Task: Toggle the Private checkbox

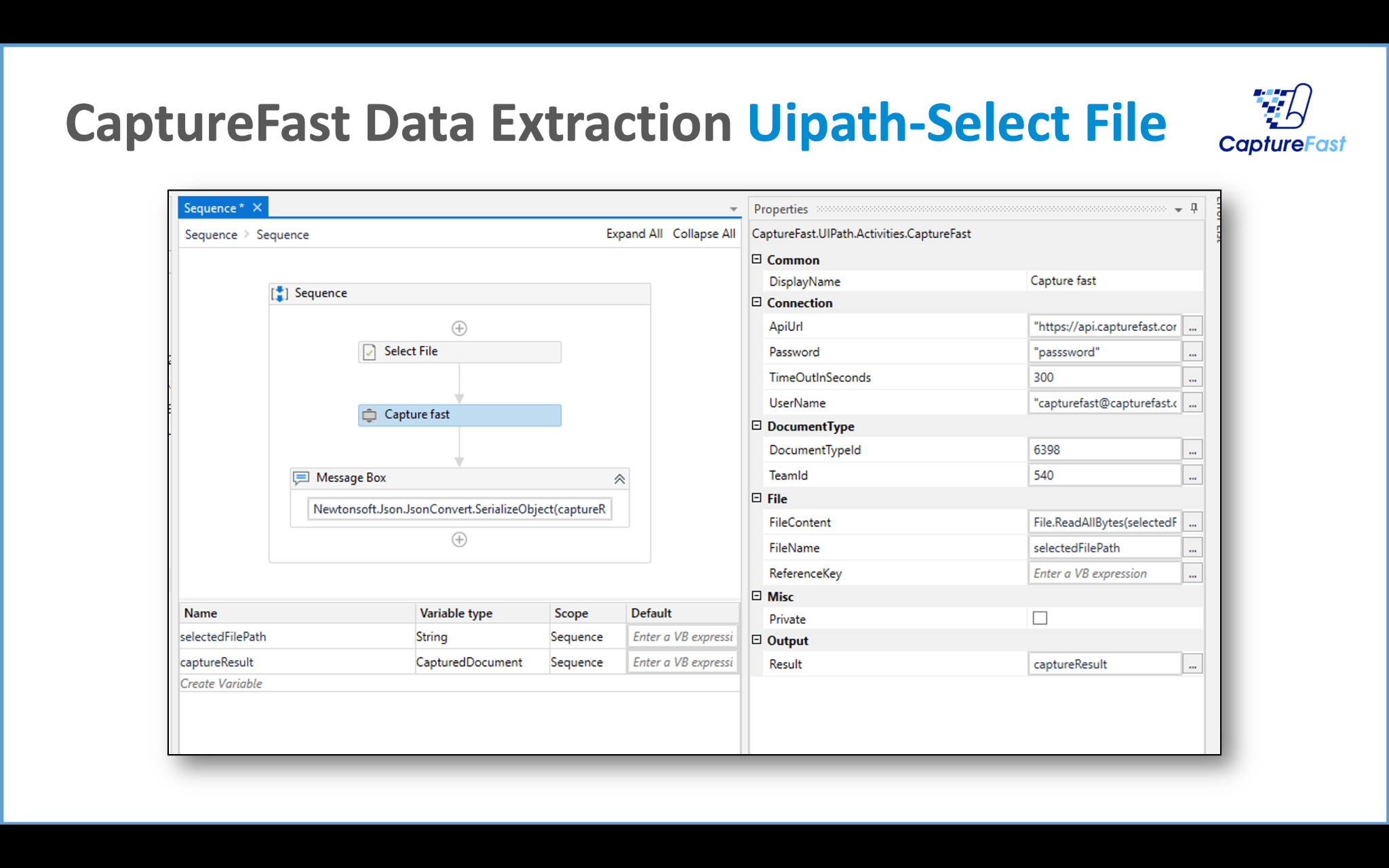Action: click(x=1040, y=618)
